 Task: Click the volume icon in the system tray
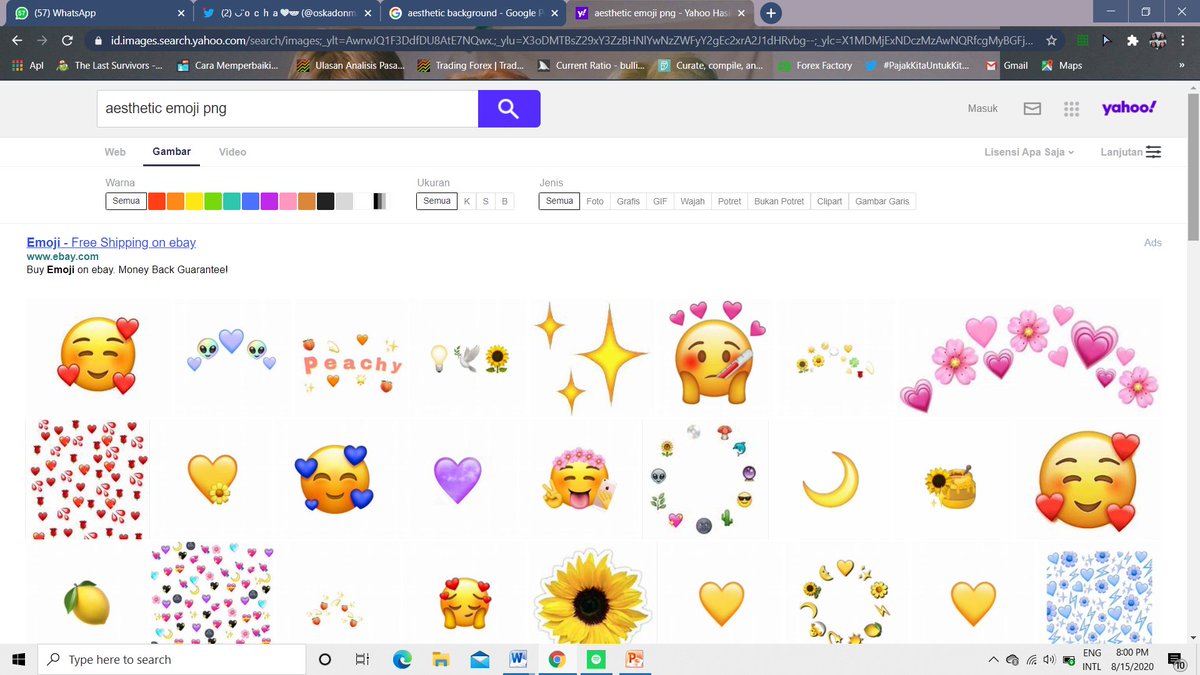pyautogui.click(x=1048, y=659)
